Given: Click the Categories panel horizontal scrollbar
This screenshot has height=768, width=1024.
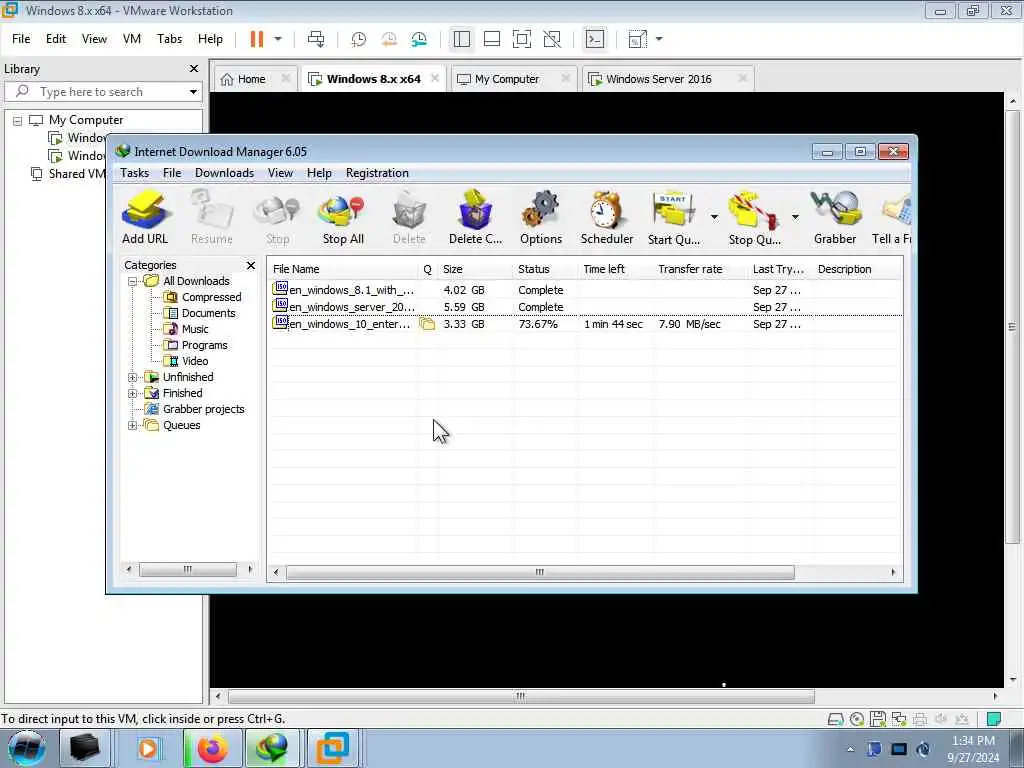Looking at the screenshot, I should tap(189, 570).
